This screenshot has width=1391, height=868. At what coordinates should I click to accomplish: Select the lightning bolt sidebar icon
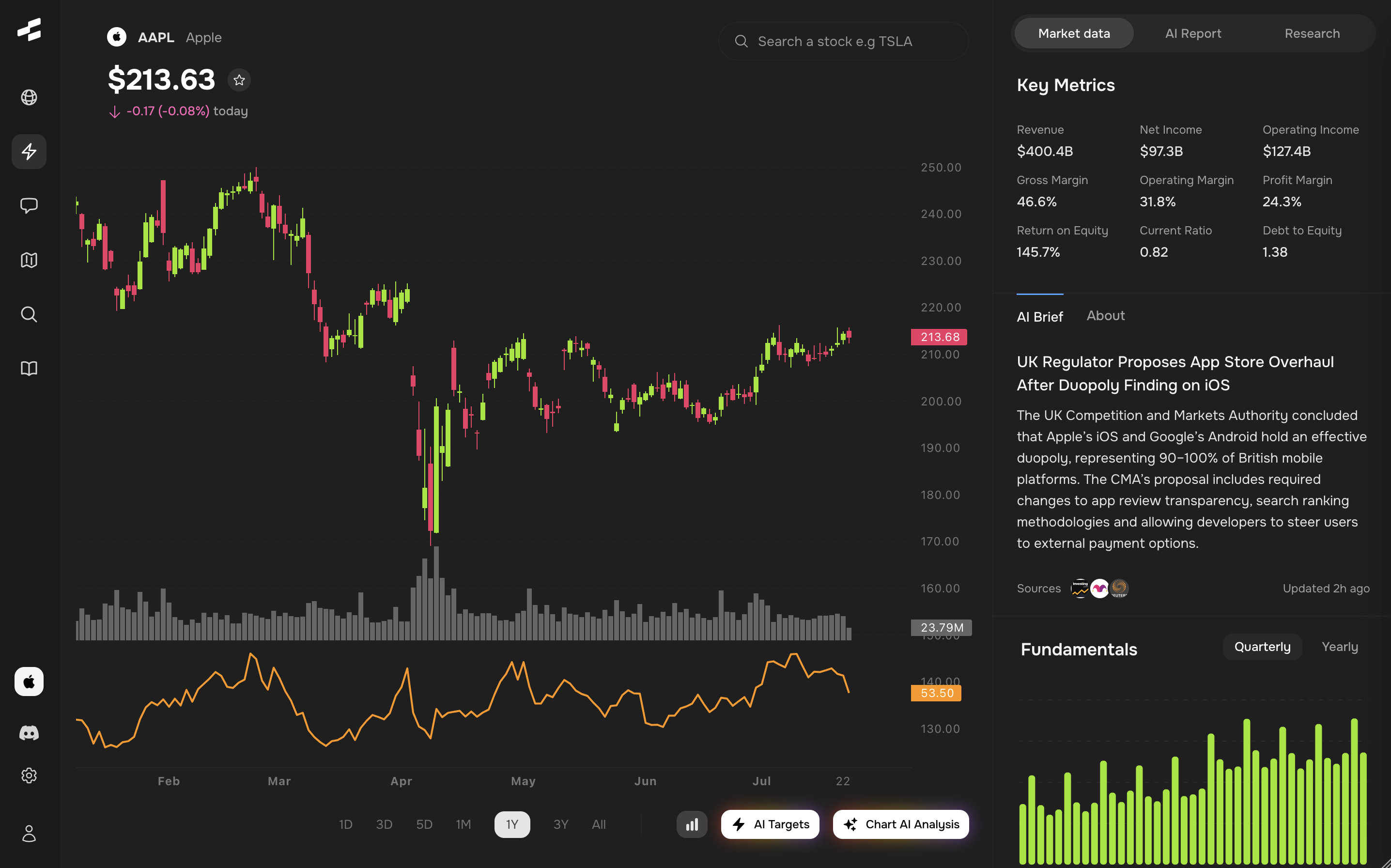tap(29, 152)
